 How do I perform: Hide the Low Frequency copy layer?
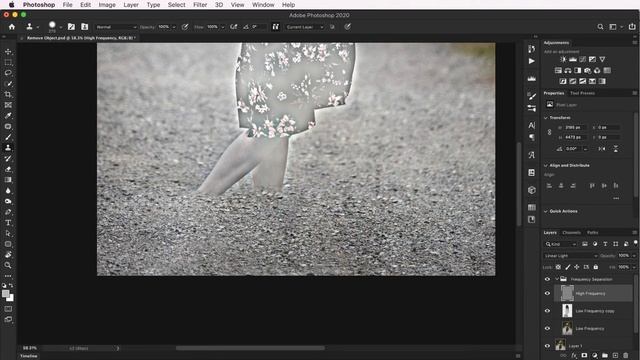point(547,311)
